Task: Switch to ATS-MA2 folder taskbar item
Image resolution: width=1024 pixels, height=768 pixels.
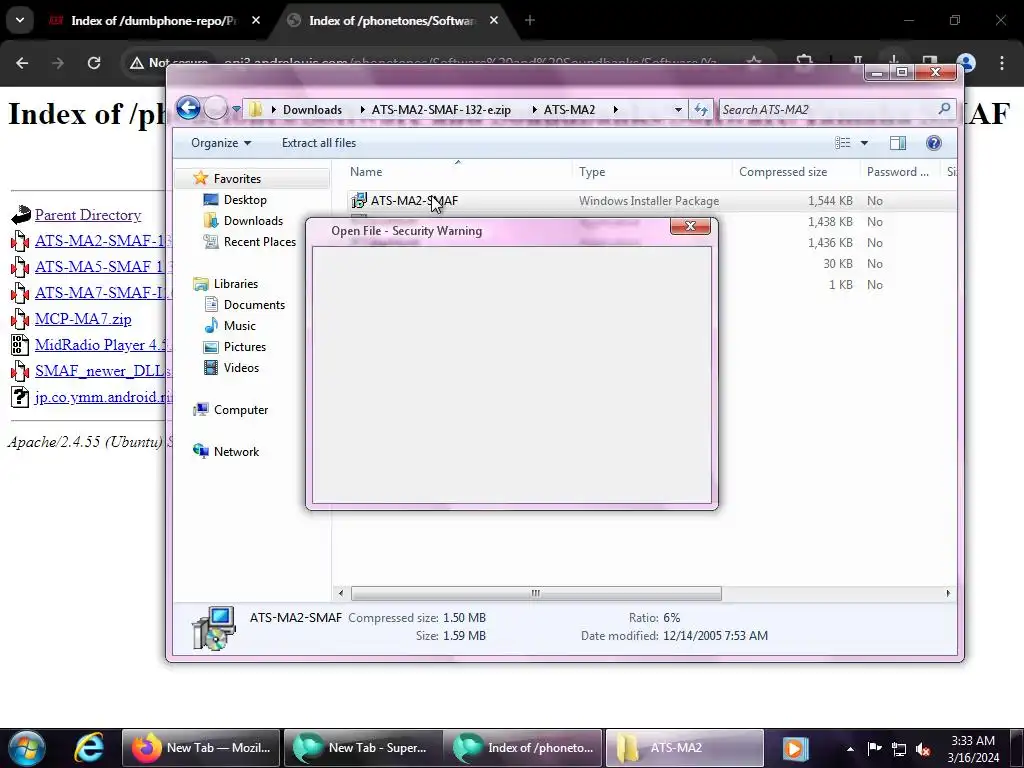Action: tap(684, 748)
